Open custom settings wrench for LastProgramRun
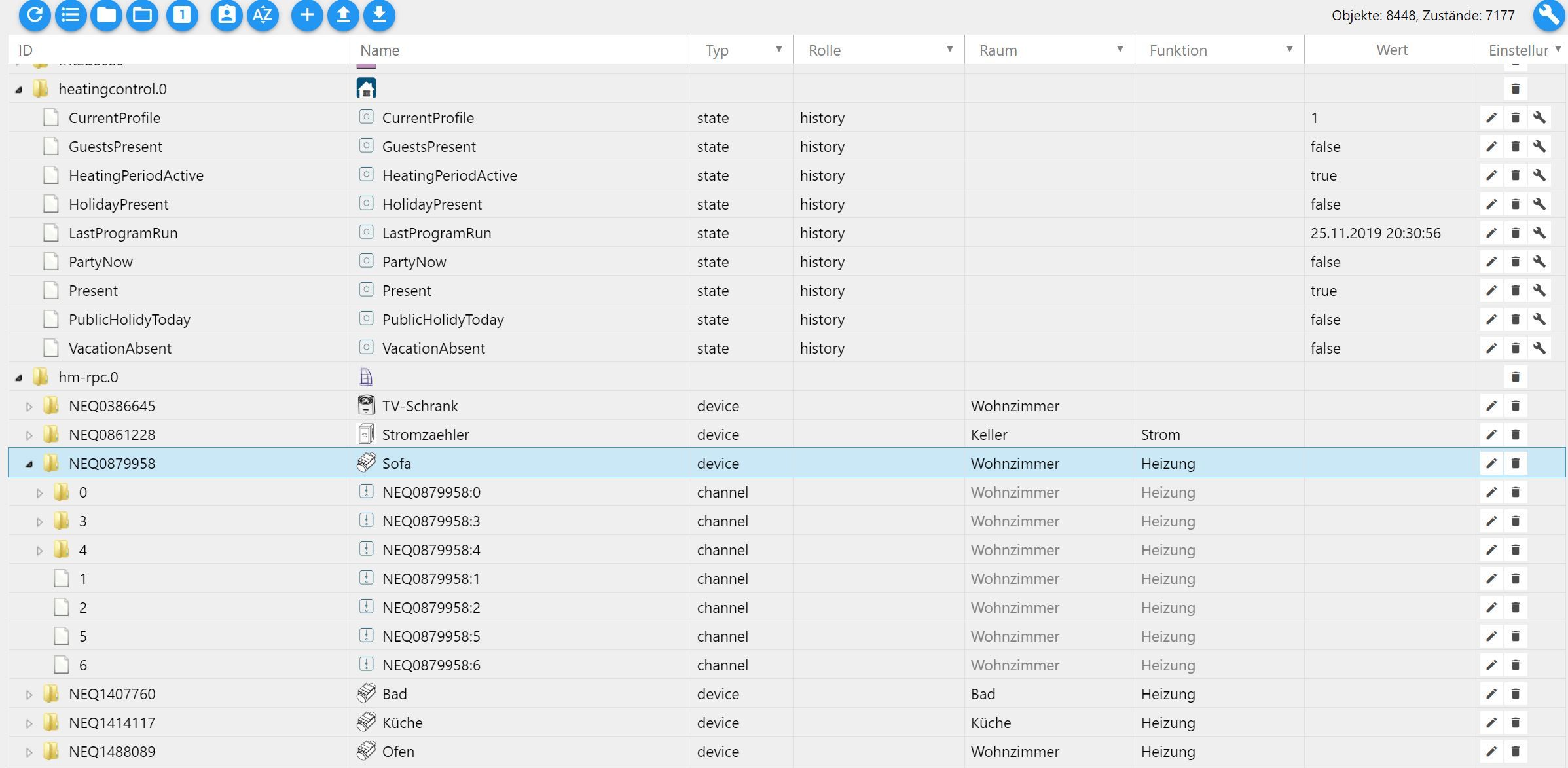The image size is (1568, 768). 1539,233
